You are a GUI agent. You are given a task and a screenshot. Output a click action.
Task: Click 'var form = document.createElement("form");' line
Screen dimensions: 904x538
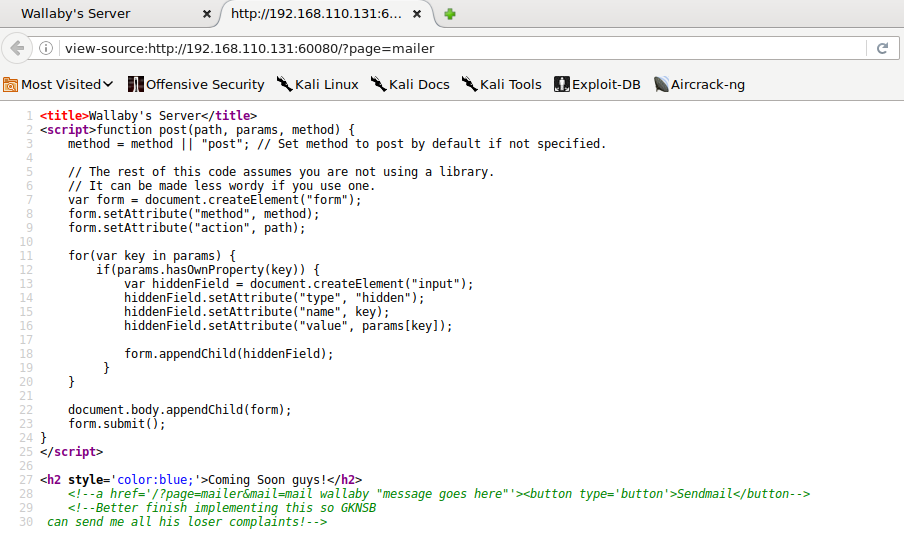(x=214, y=200)
